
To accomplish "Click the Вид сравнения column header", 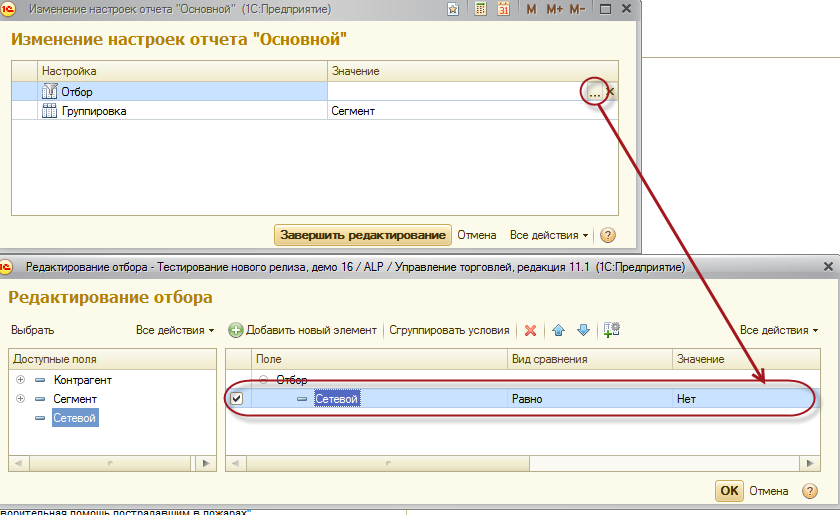I will [590, 359].
